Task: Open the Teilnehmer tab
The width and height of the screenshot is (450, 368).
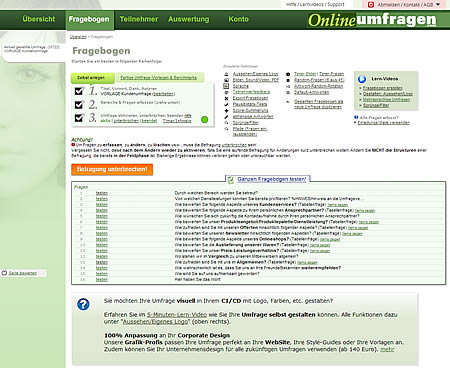Action: pyautogui.click(x=139, y=19)
